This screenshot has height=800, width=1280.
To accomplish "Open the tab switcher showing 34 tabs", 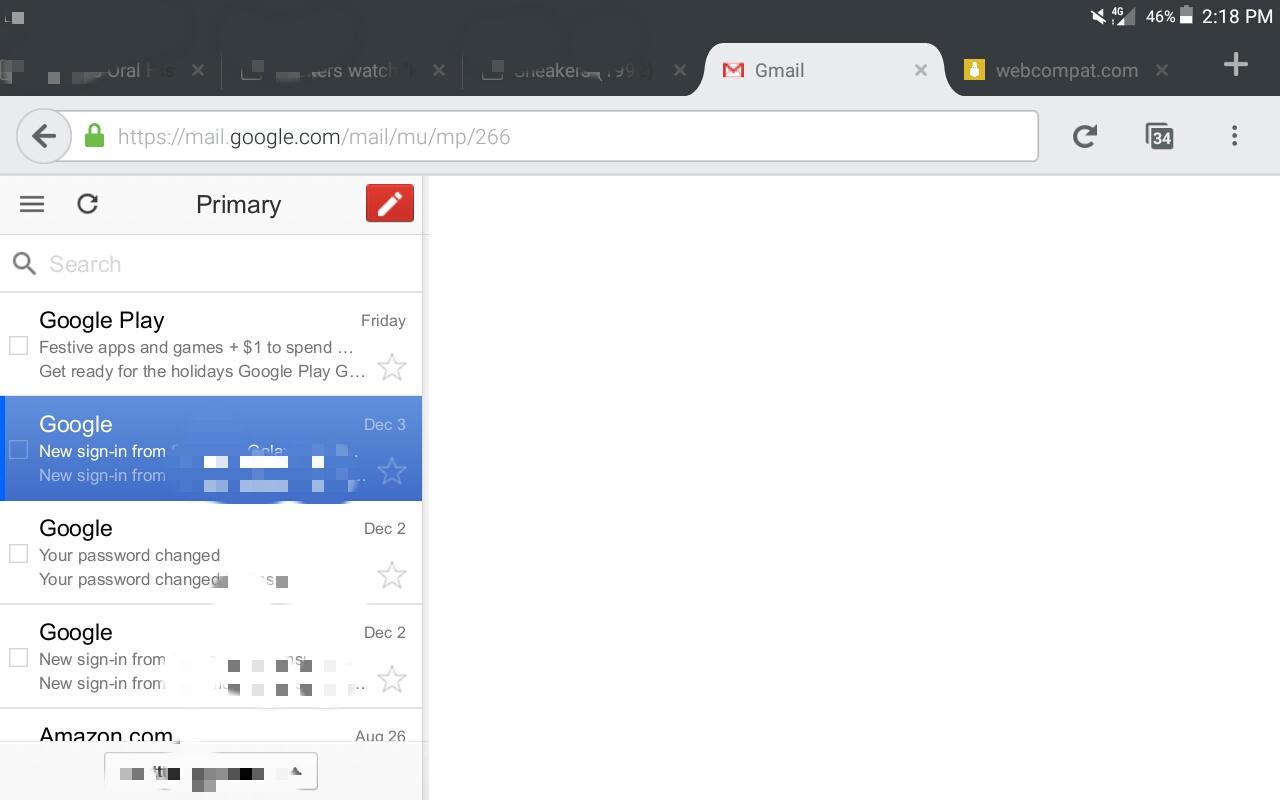I will pos(1159,136).
